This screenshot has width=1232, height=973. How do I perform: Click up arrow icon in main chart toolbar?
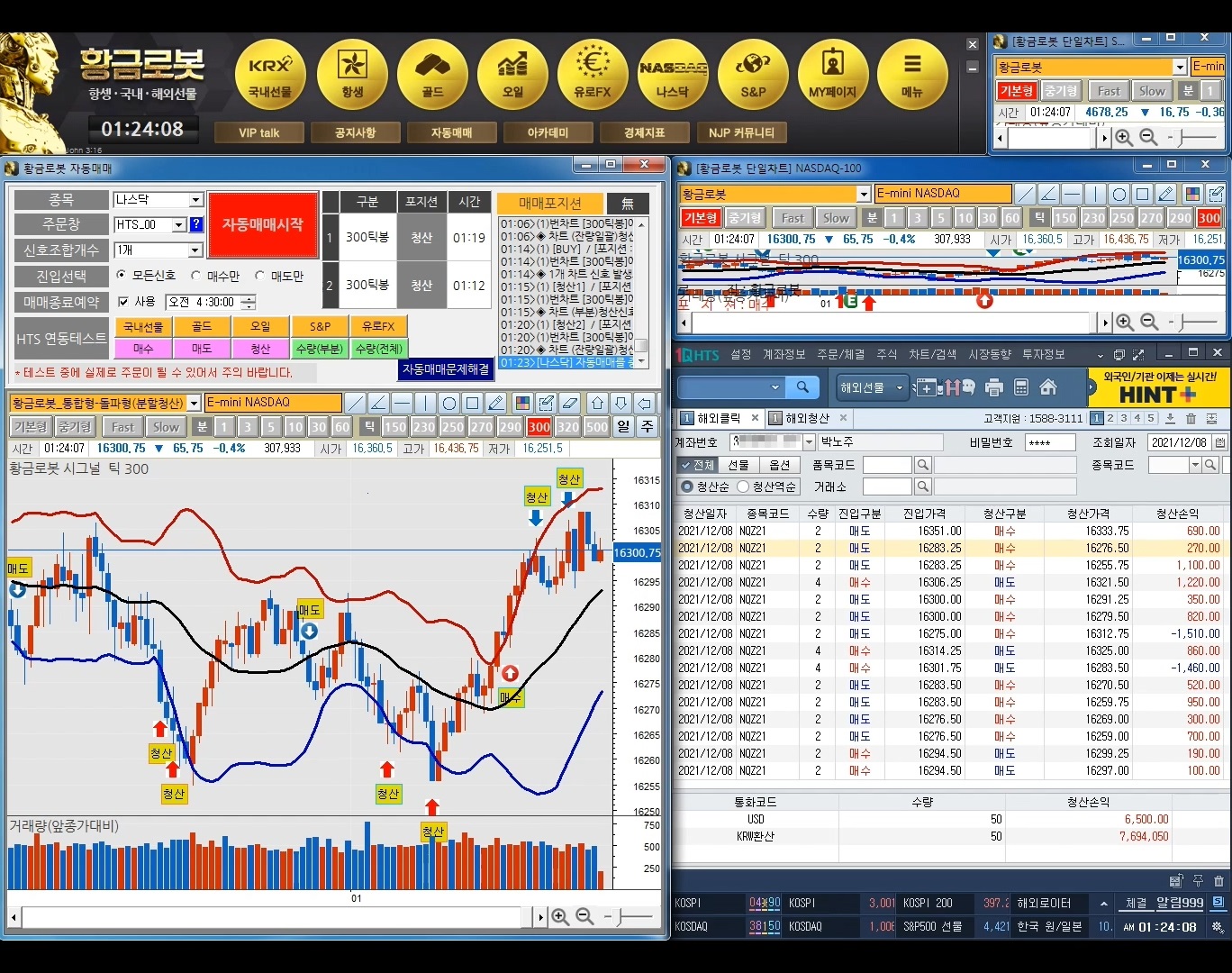pos(598,403)
